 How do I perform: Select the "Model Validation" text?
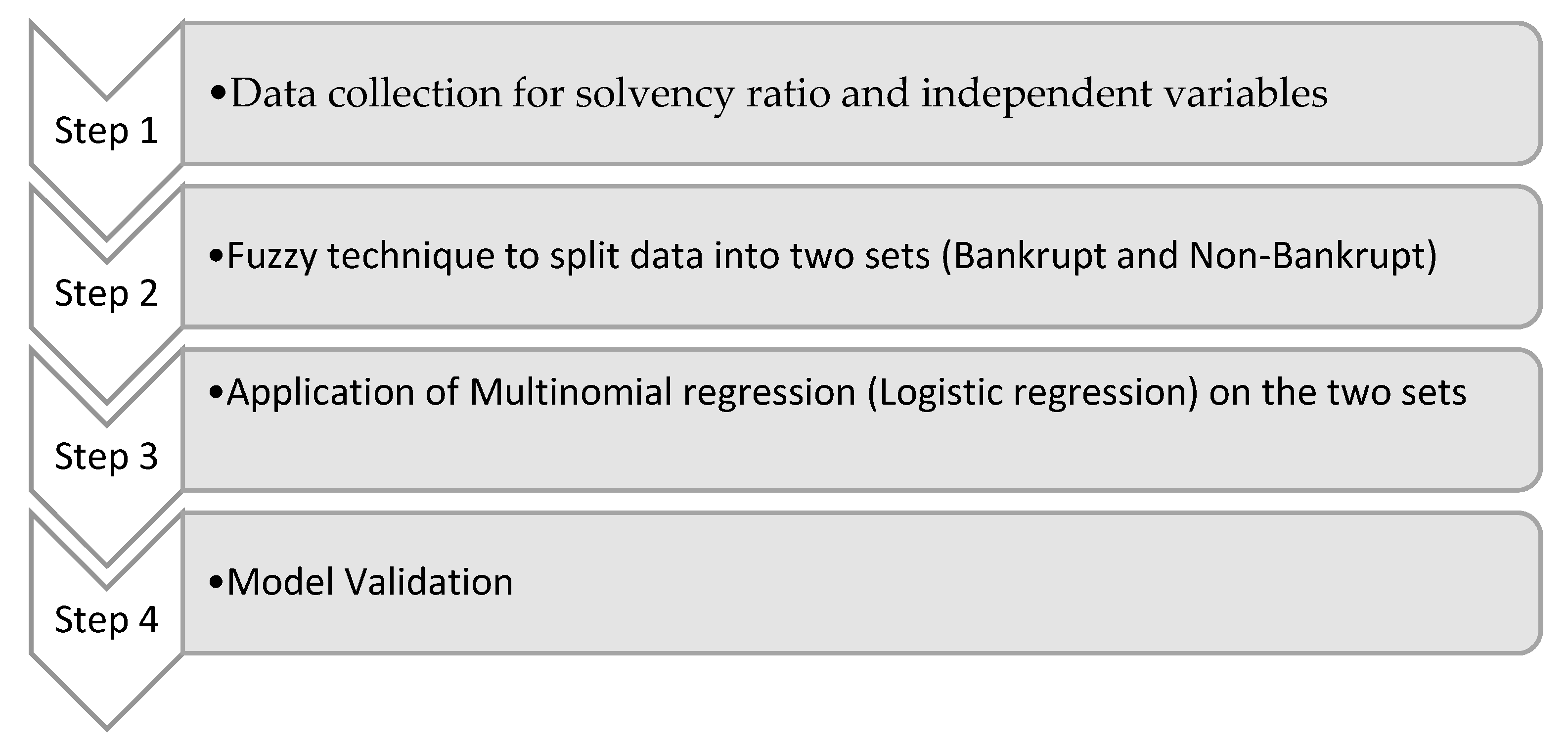point(369,582)
